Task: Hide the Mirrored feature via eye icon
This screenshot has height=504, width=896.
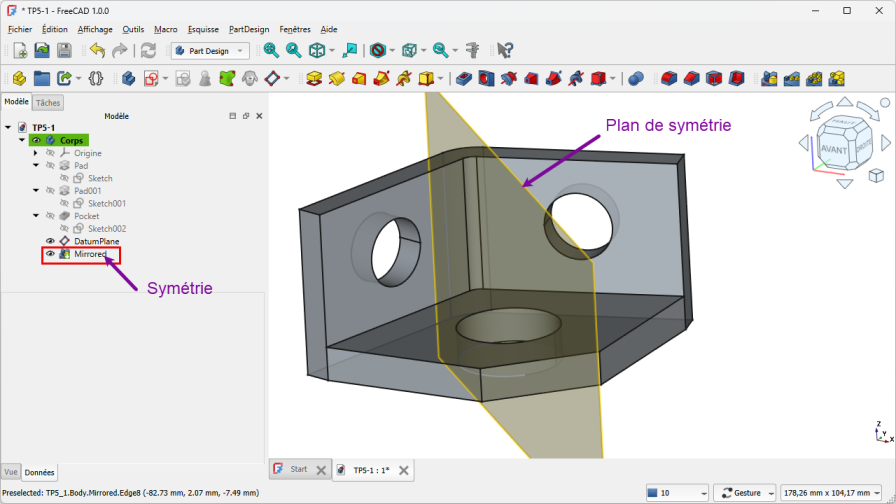Action: 50,254
